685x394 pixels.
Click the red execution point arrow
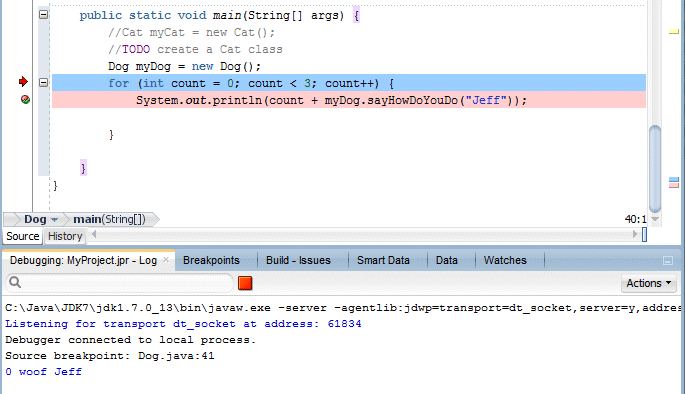(x=23, y=82)
